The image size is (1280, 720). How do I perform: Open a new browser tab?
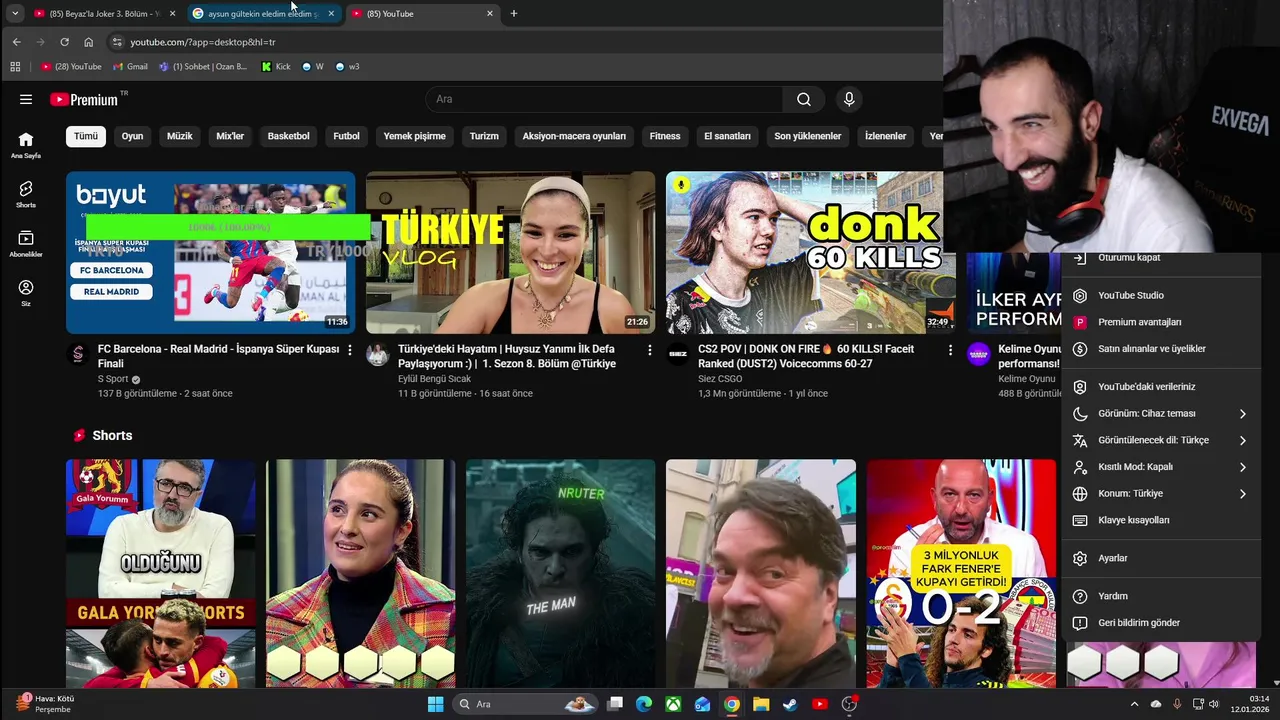(x=514, y=13)
